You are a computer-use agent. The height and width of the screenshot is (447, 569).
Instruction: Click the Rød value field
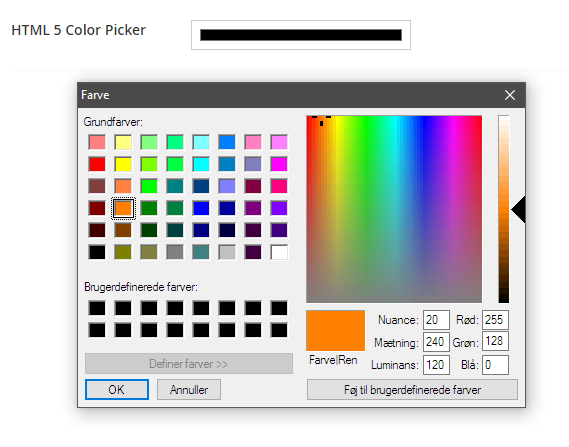pyautogui.click(x=495, y=320)
